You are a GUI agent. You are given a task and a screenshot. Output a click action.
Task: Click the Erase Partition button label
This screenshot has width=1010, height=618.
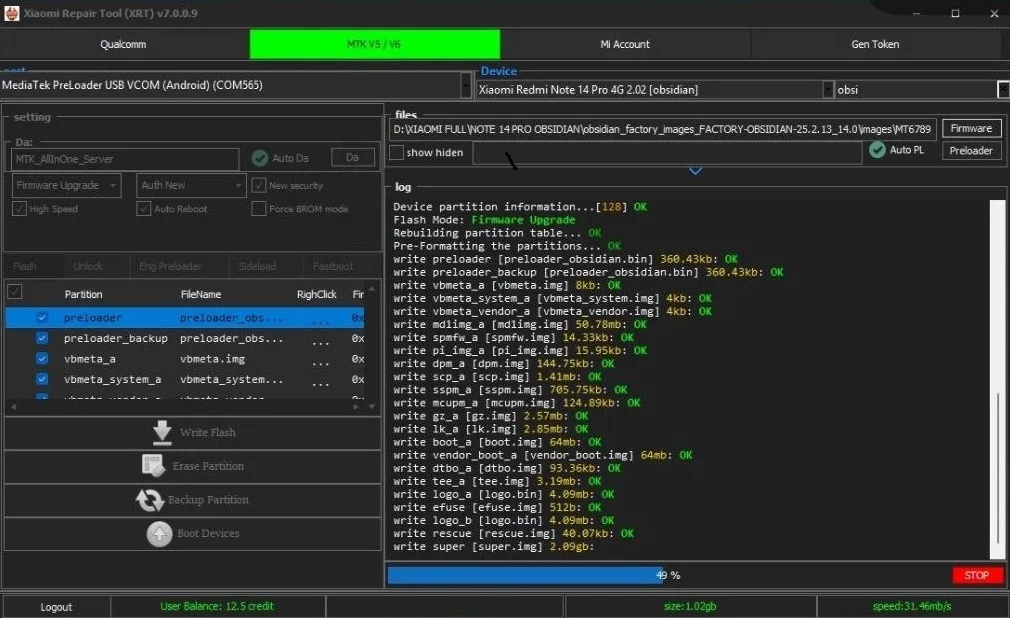coord(208,466)
